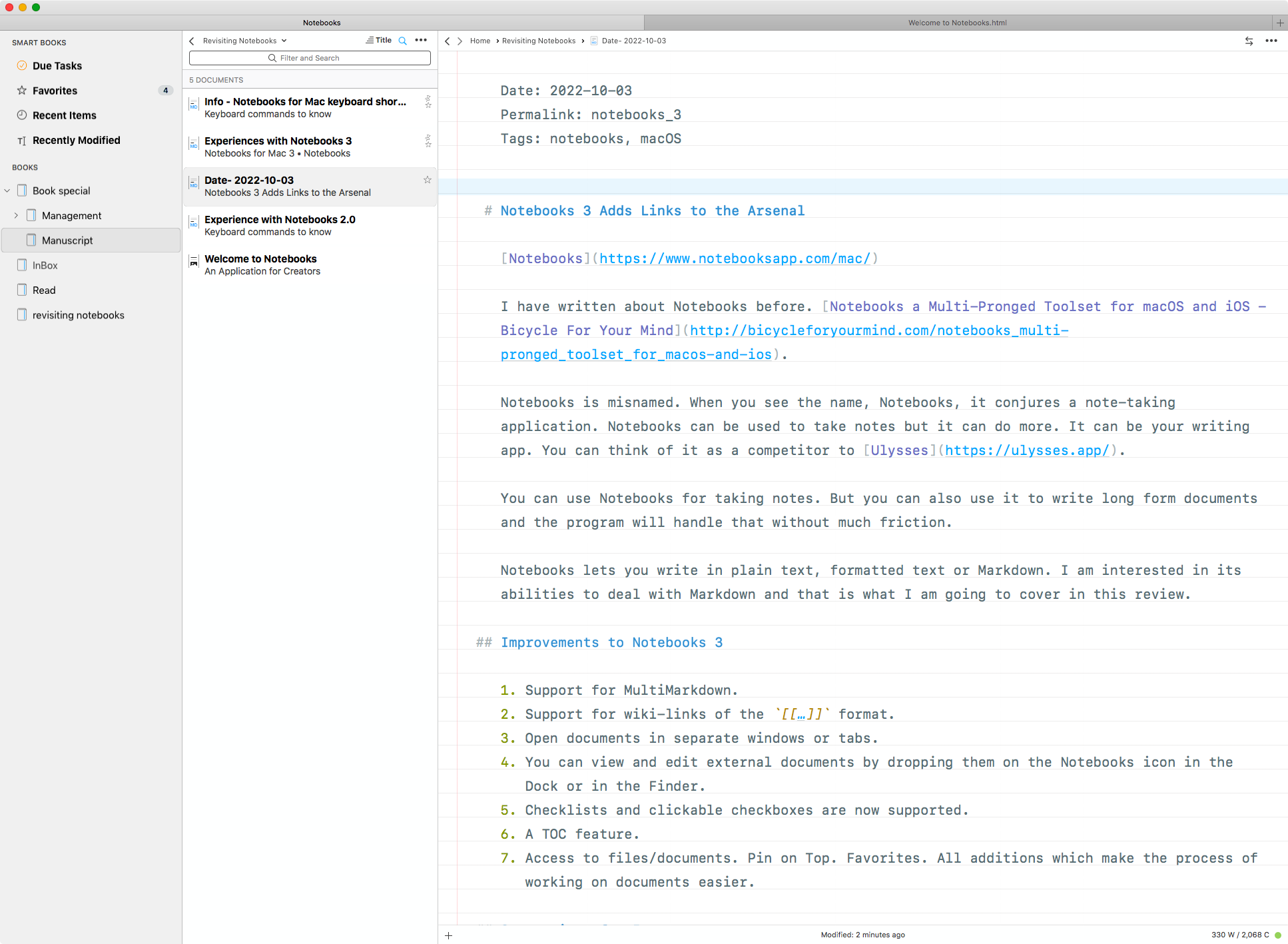Image resolution: width=1288 pixels, height=944 pixels.
Task: Open Experiences with Notebooks 3 document
Action: pyautogui.click(x=310, y=147)
